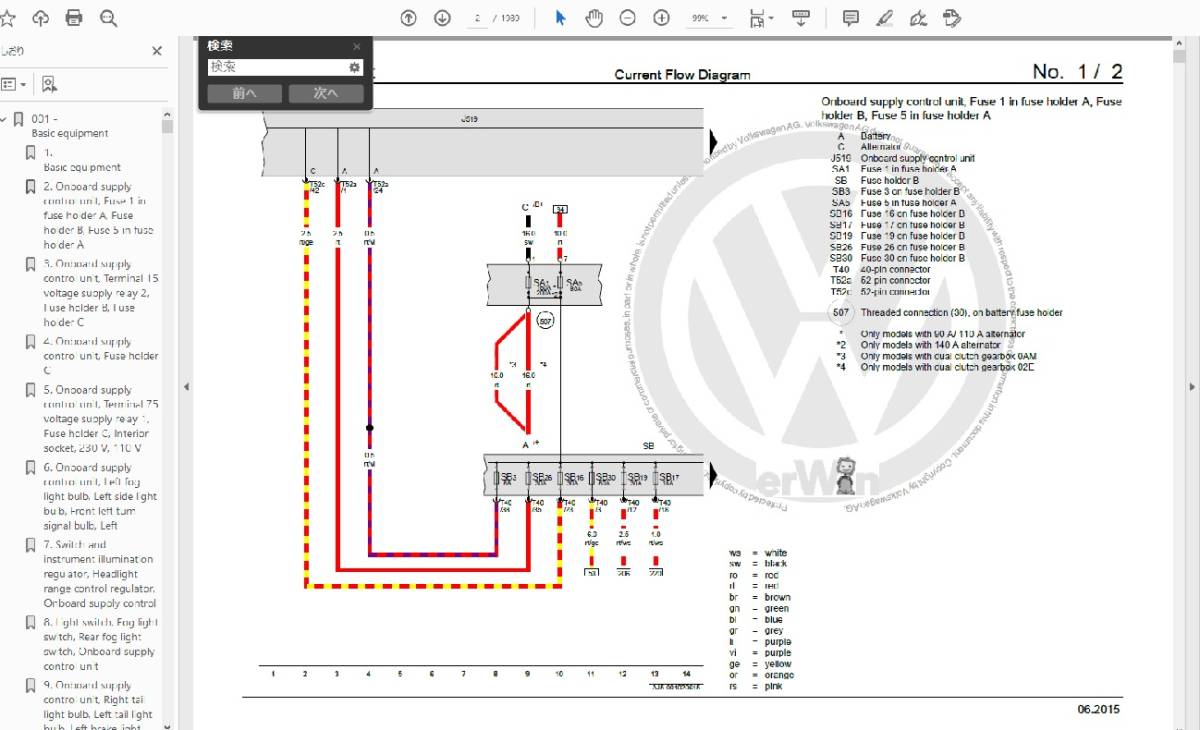The image size is (1200, 730).
Task: Close the 検索 search popup
Action: click(x=357, y=46)
